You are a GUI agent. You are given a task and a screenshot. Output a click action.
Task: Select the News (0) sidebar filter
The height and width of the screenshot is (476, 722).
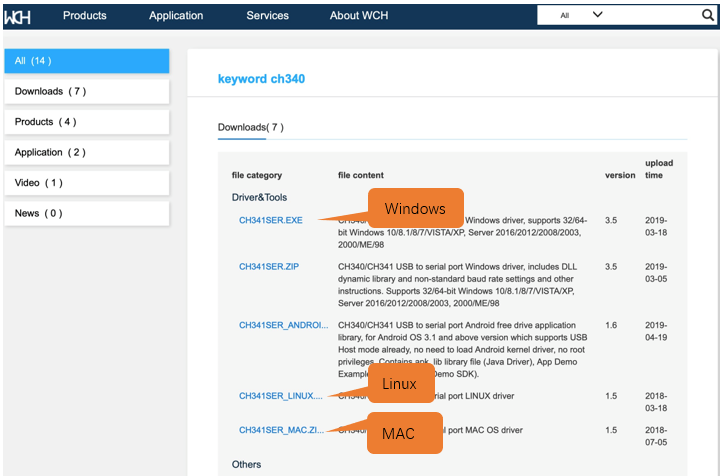tap(87, 213)
